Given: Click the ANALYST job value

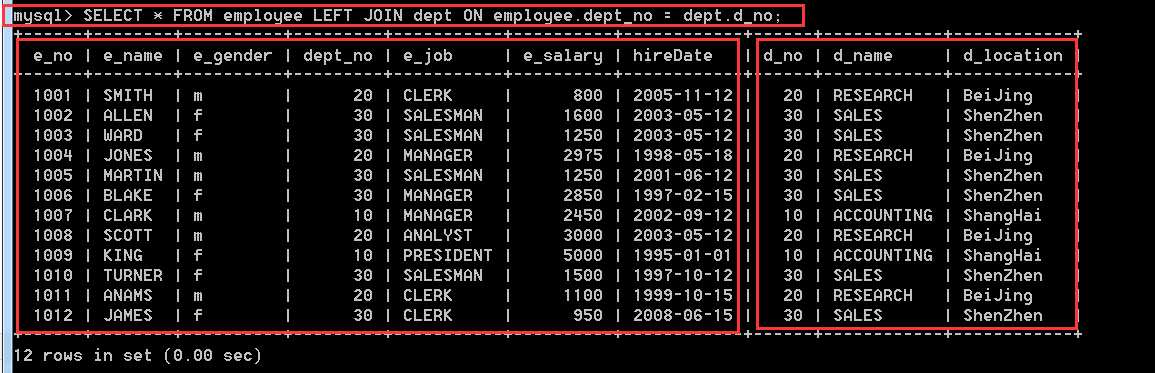Looking at the screenshot, I should pos(438,236).
